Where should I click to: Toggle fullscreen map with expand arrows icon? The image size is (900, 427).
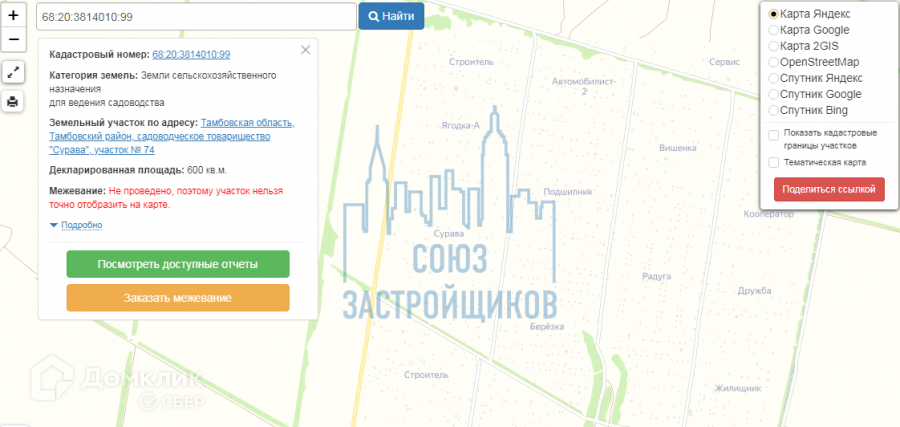pos(14,72)
